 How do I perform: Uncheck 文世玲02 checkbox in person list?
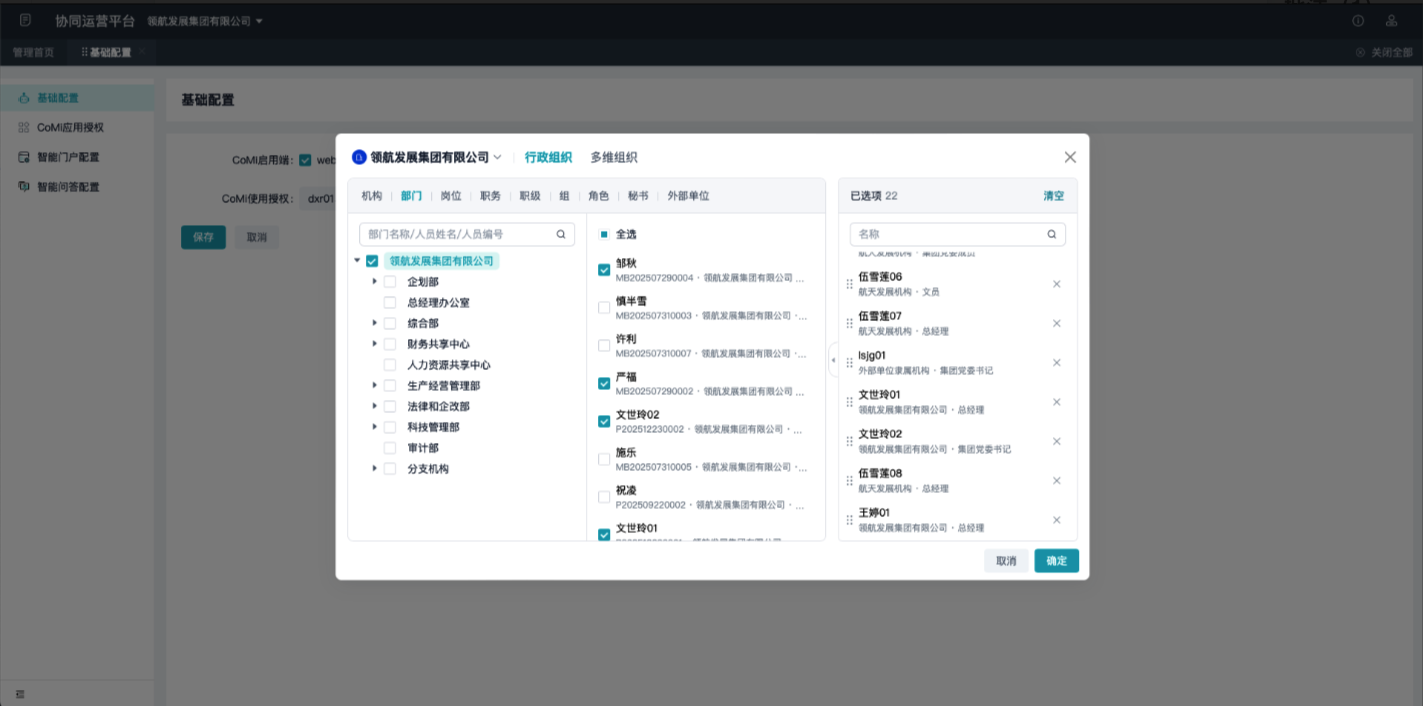[604, 422]
